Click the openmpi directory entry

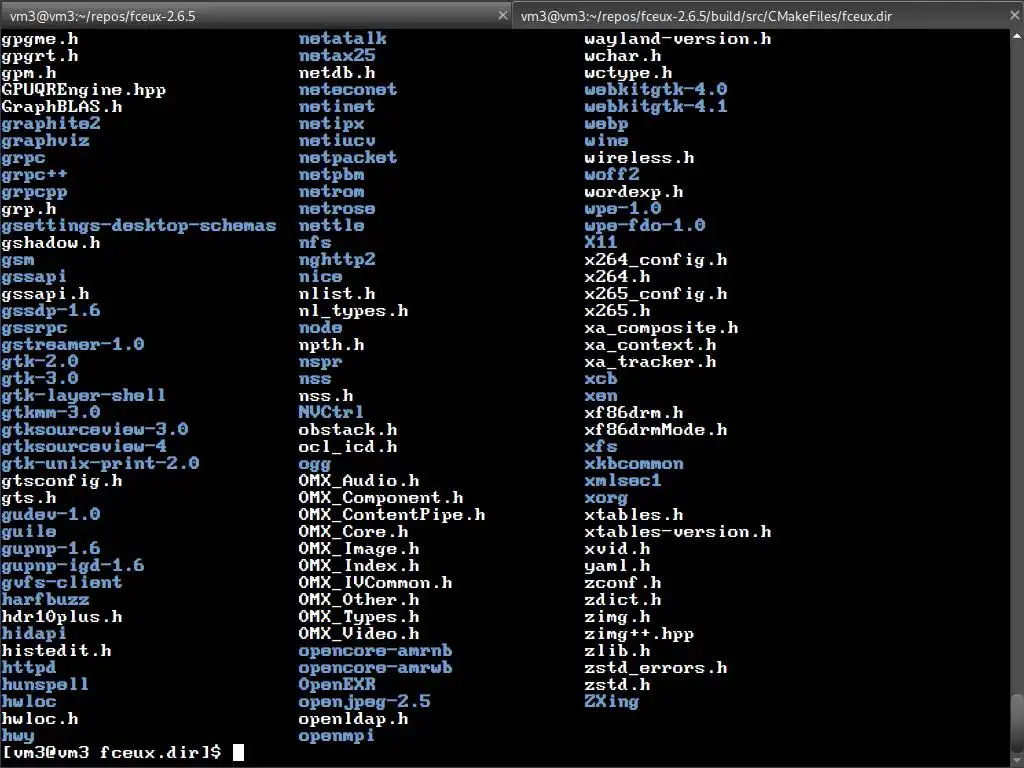337,735
